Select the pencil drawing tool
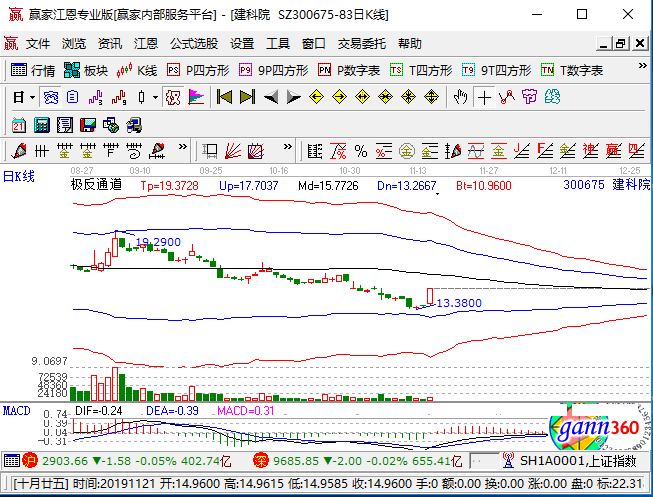The image size is (653, 497). [19, 151]
